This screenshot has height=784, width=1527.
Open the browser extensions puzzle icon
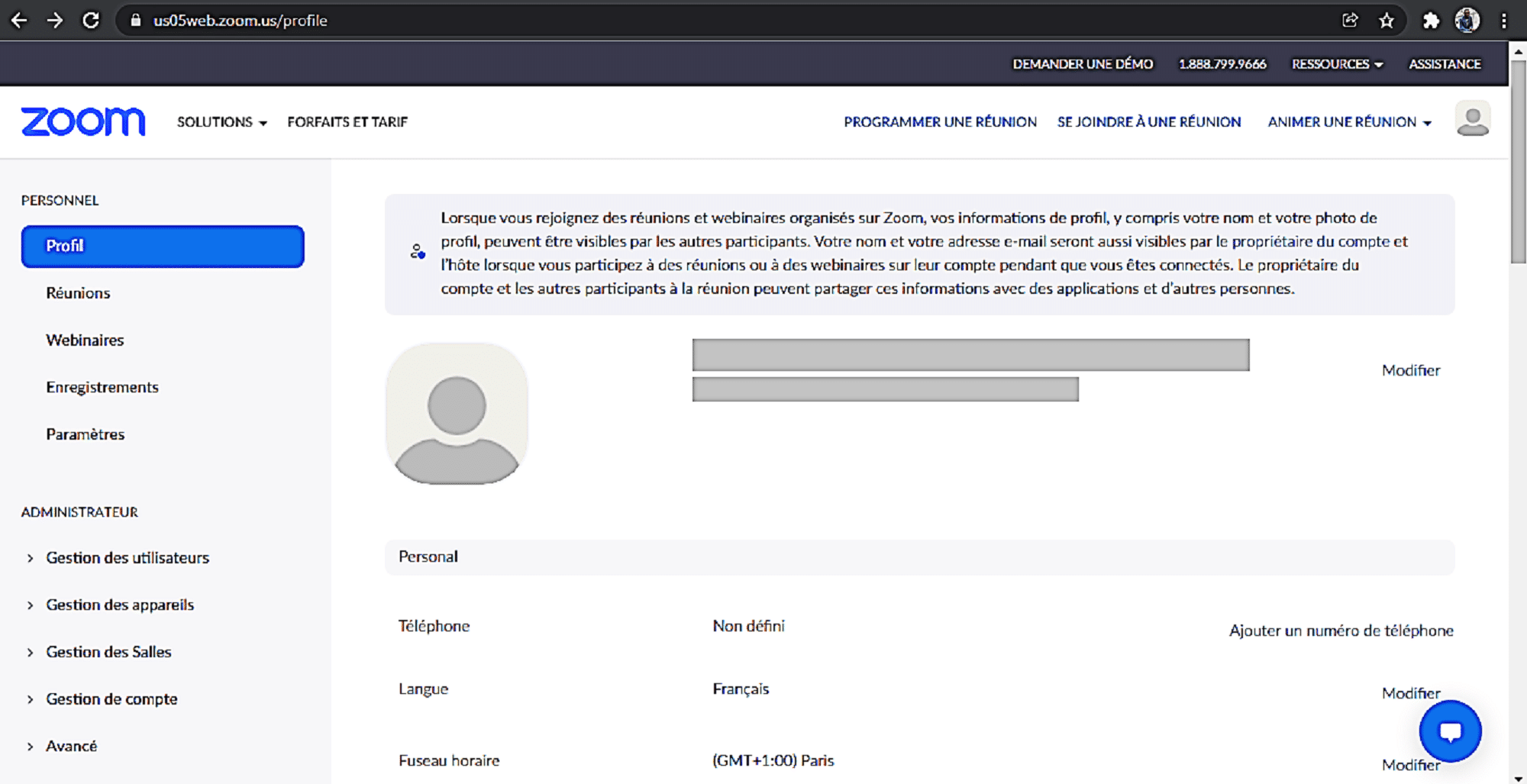1431,21
